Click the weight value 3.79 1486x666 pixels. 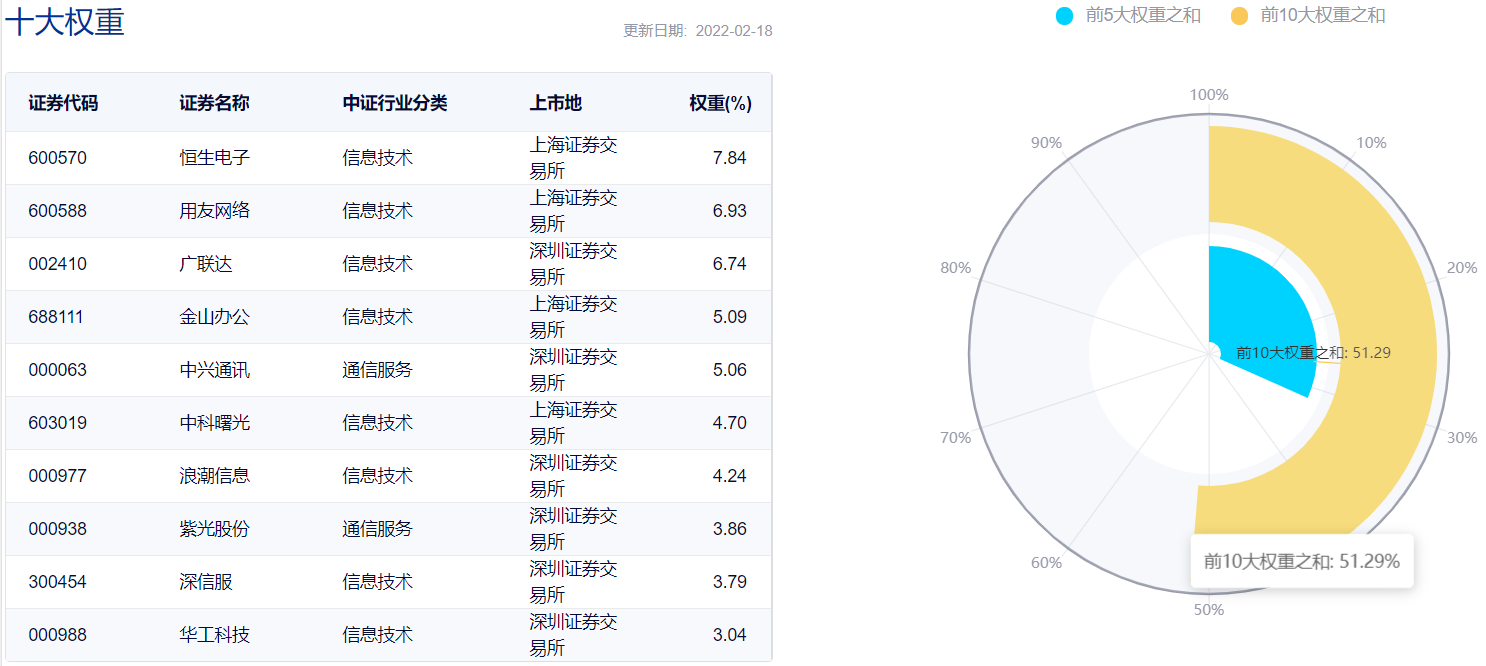coord(729,582)
